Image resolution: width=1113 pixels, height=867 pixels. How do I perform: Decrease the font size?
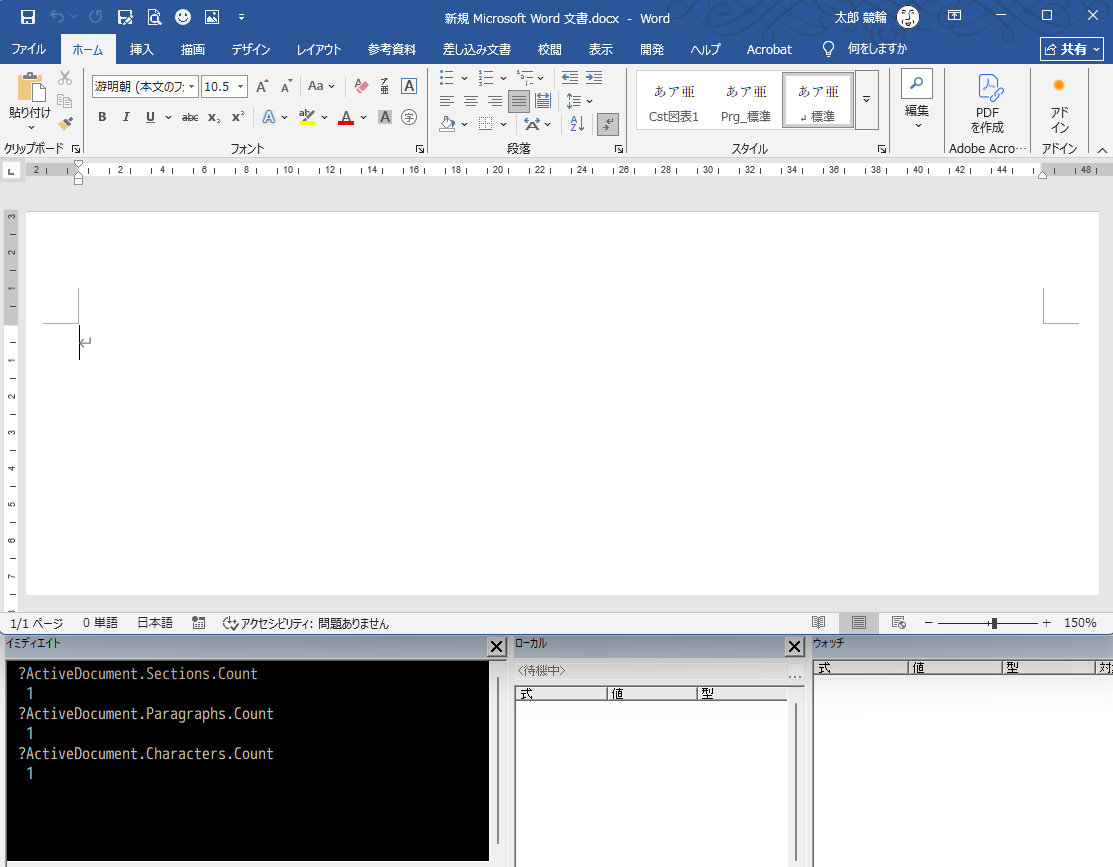(x=286, y=87)
